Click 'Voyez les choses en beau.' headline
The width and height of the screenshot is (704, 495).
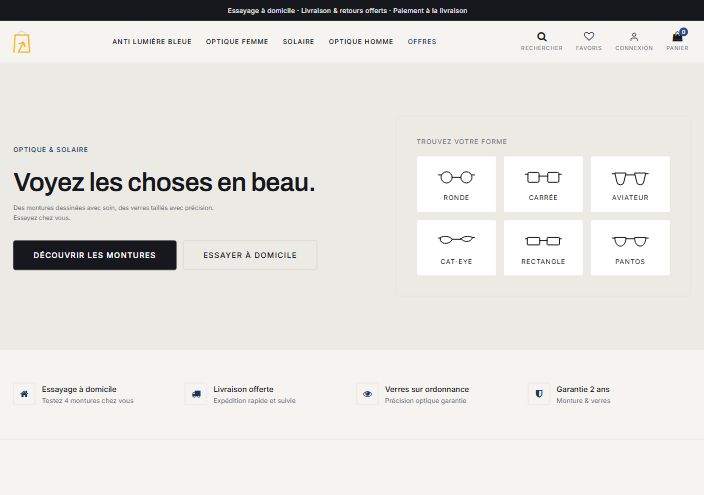pyautogui.click(x=164, y=182)
